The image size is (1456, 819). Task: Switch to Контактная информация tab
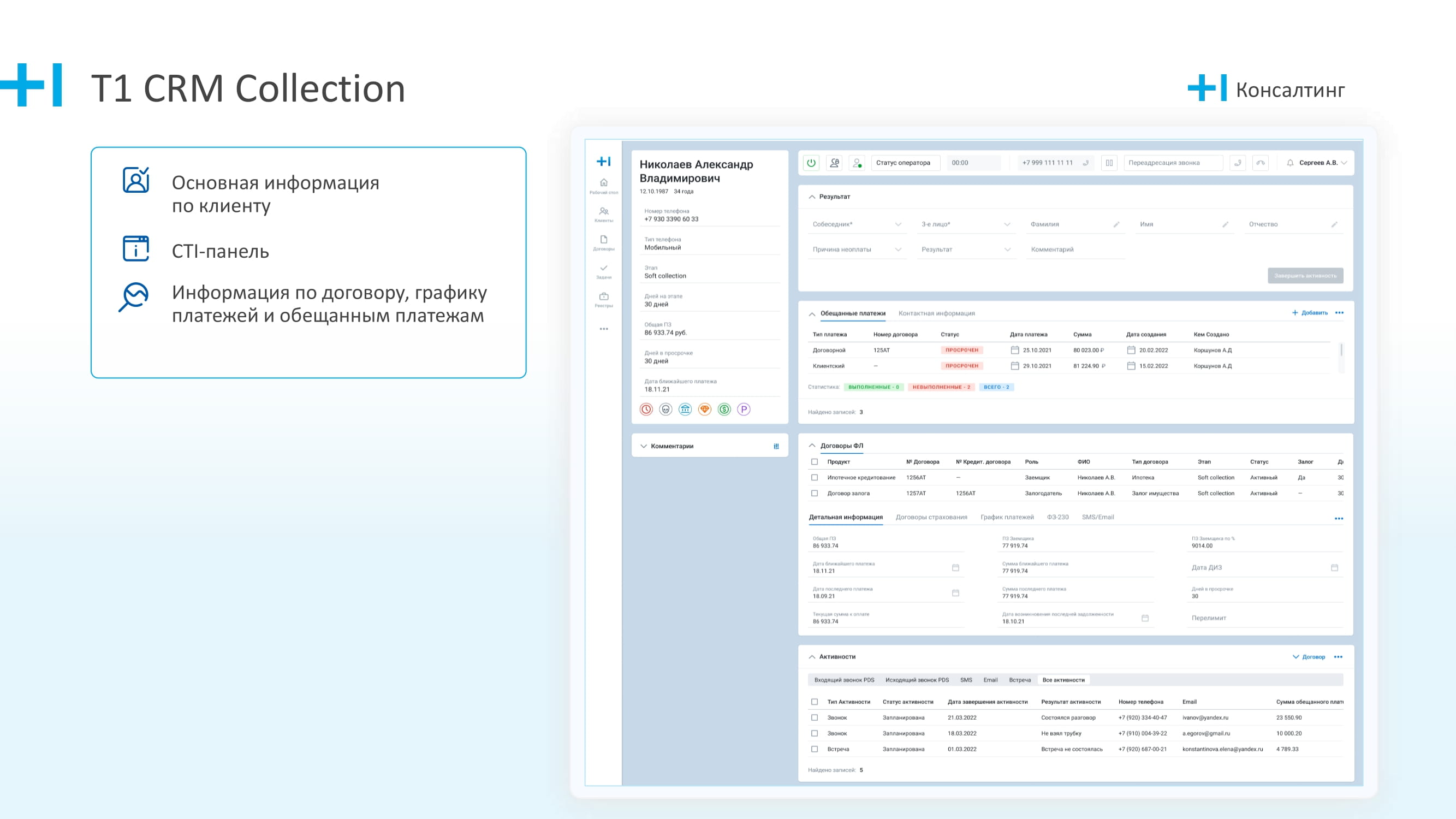tap(937, 313)
